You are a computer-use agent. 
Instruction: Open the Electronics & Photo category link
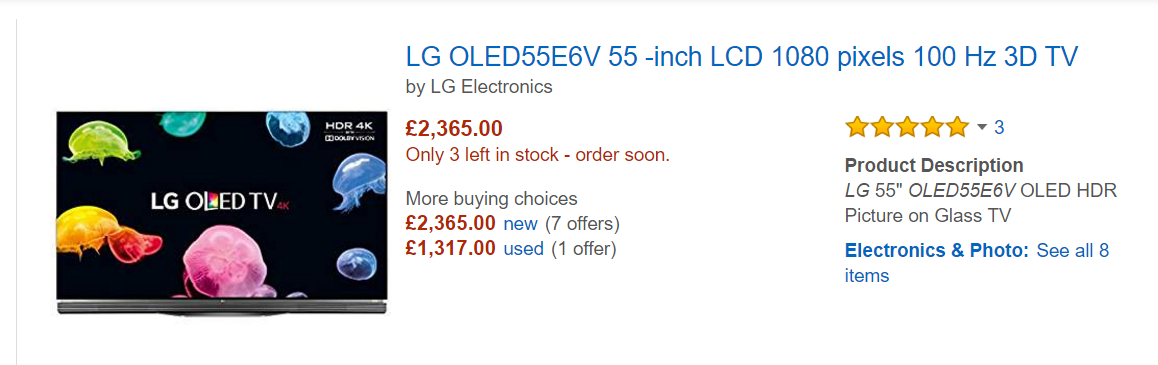[936, 250]
